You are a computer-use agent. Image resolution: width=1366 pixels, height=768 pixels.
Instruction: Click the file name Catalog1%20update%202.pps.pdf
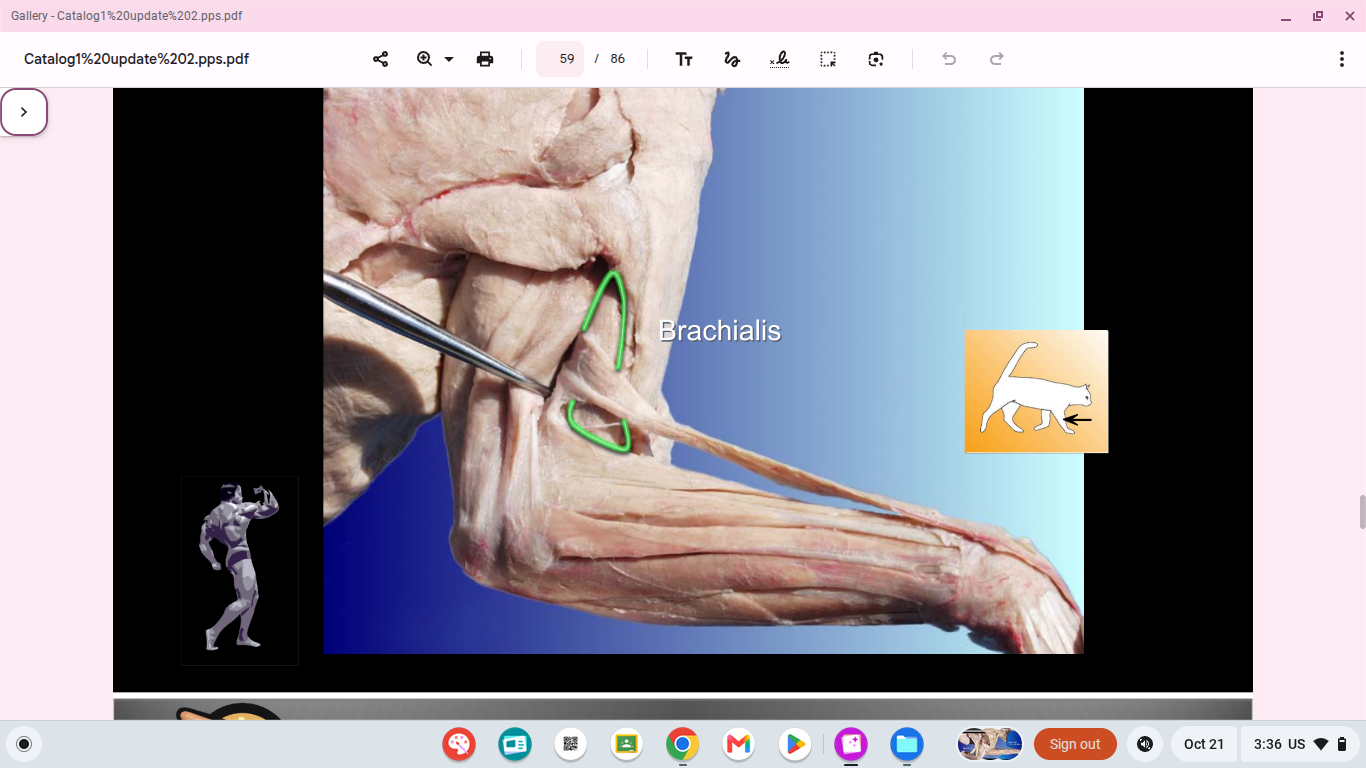137,59
